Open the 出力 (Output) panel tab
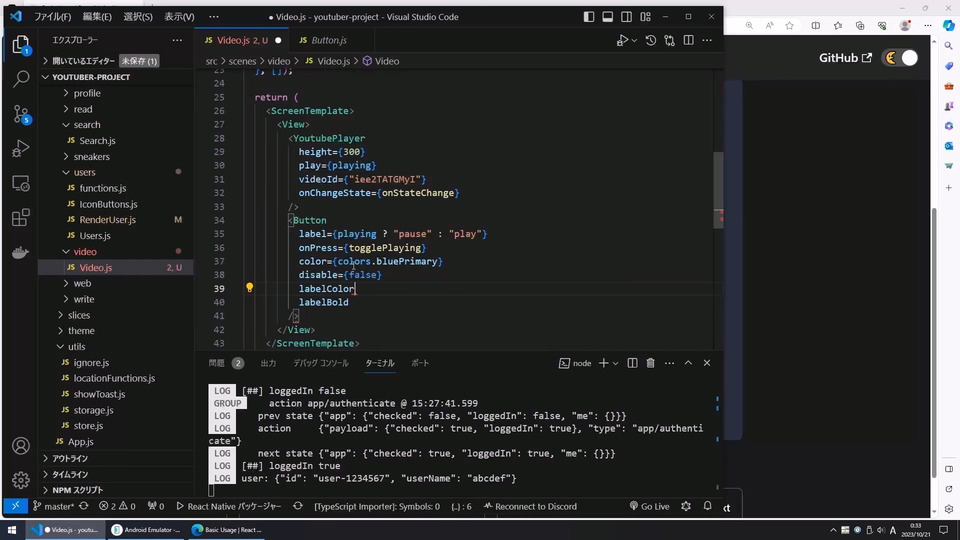This screenshot has height=540, width=960. (x=268, y=363)
